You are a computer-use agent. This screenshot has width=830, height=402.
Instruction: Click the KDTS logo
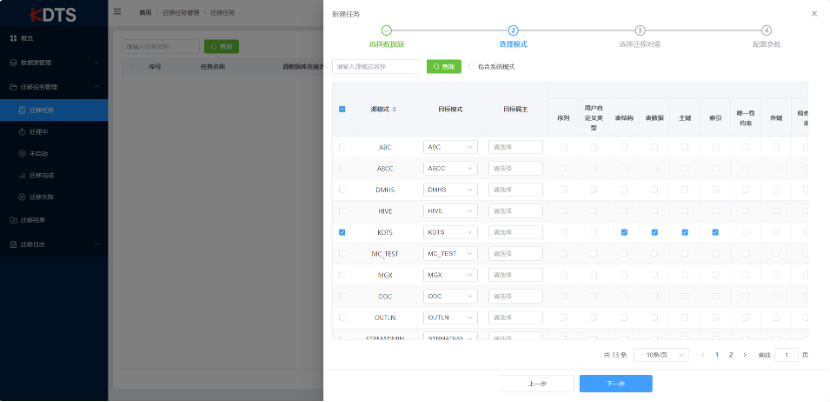(53, 14)
